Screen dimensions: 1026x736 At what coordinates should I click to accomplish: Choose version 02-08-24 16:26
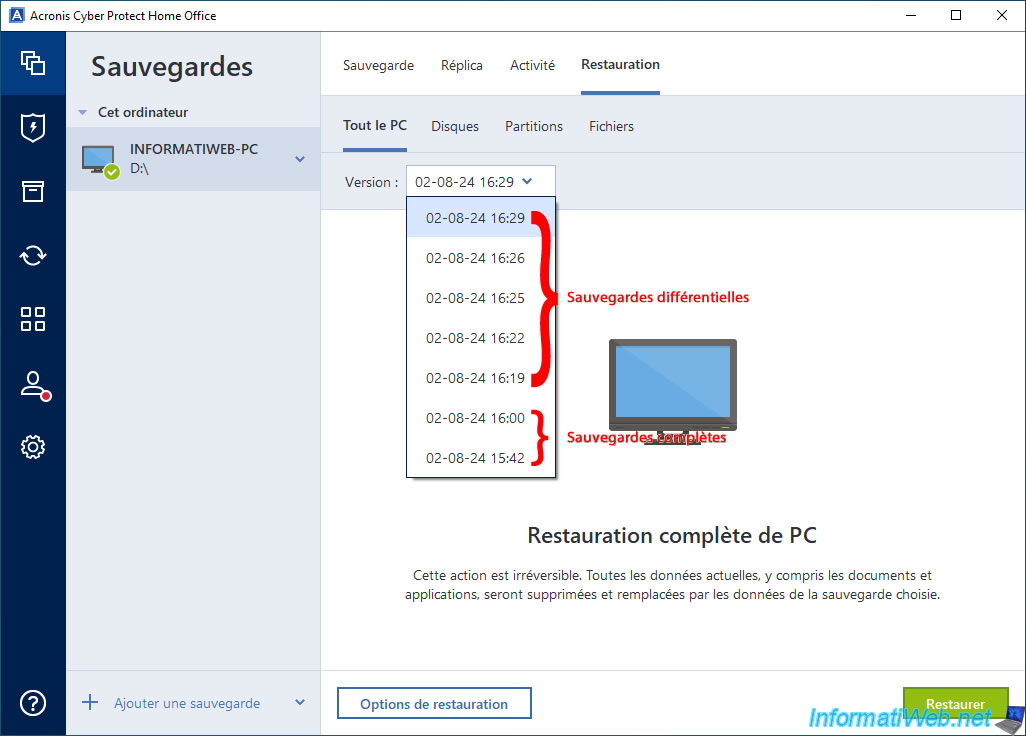point(481,258)
